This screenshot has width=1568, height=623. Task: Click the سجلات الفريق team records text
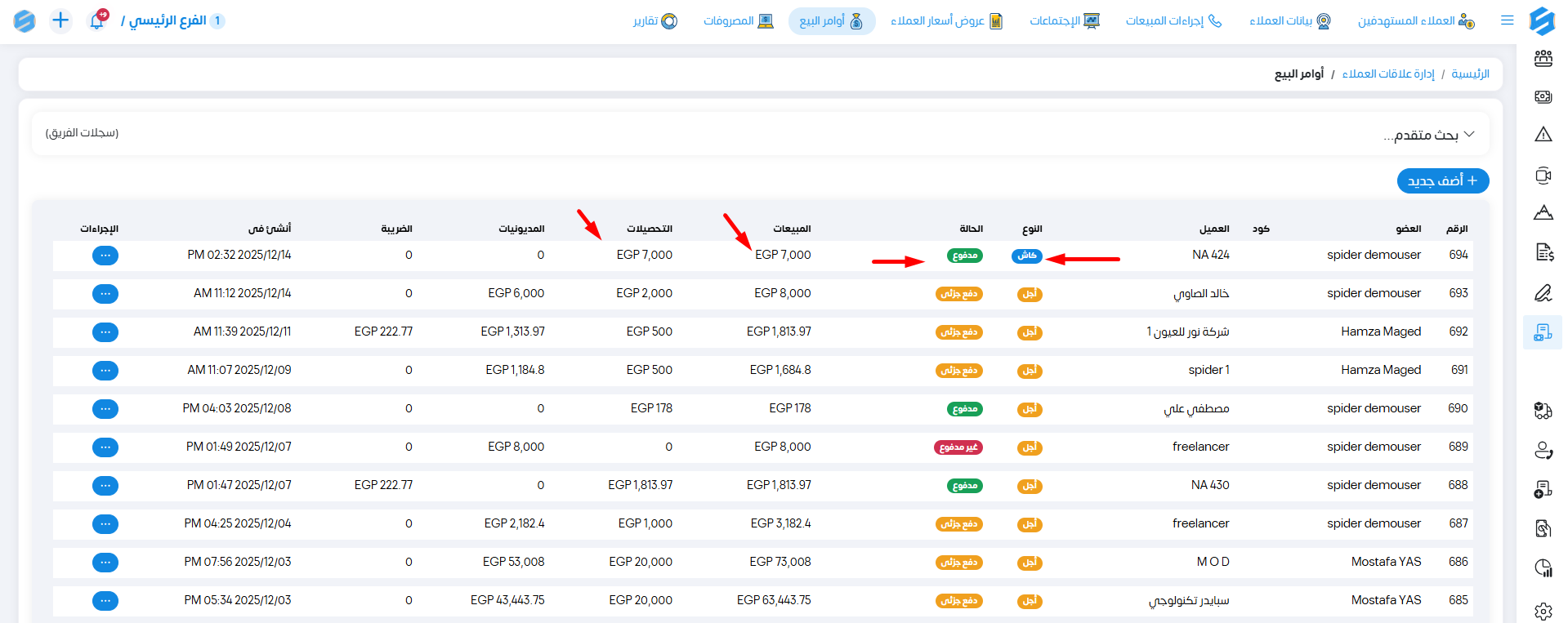pyautogui.click(x=82, y=133)
